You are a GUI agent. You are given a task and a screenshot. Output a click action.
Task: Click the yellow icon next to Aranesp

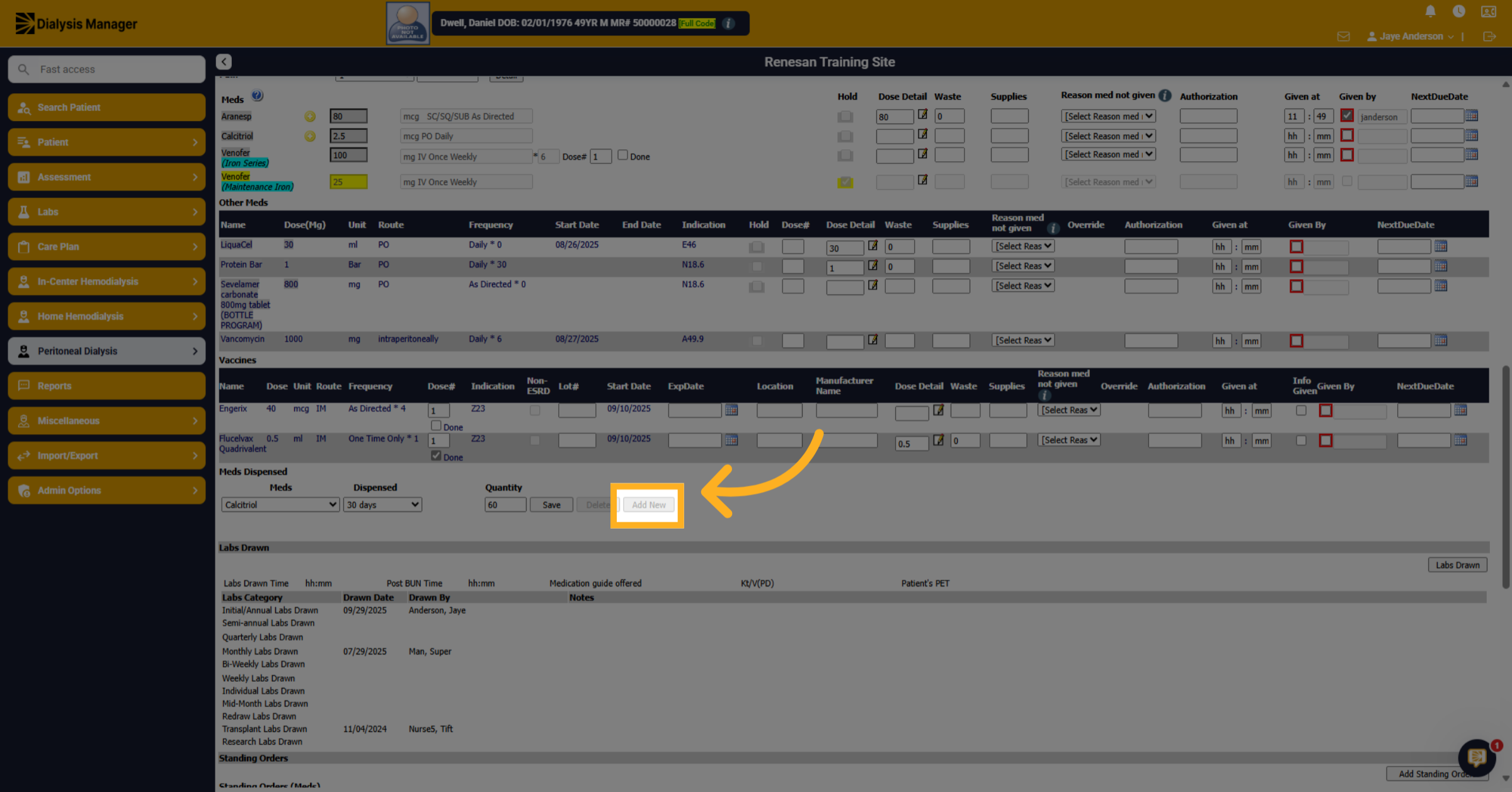(x=310, y=117)
